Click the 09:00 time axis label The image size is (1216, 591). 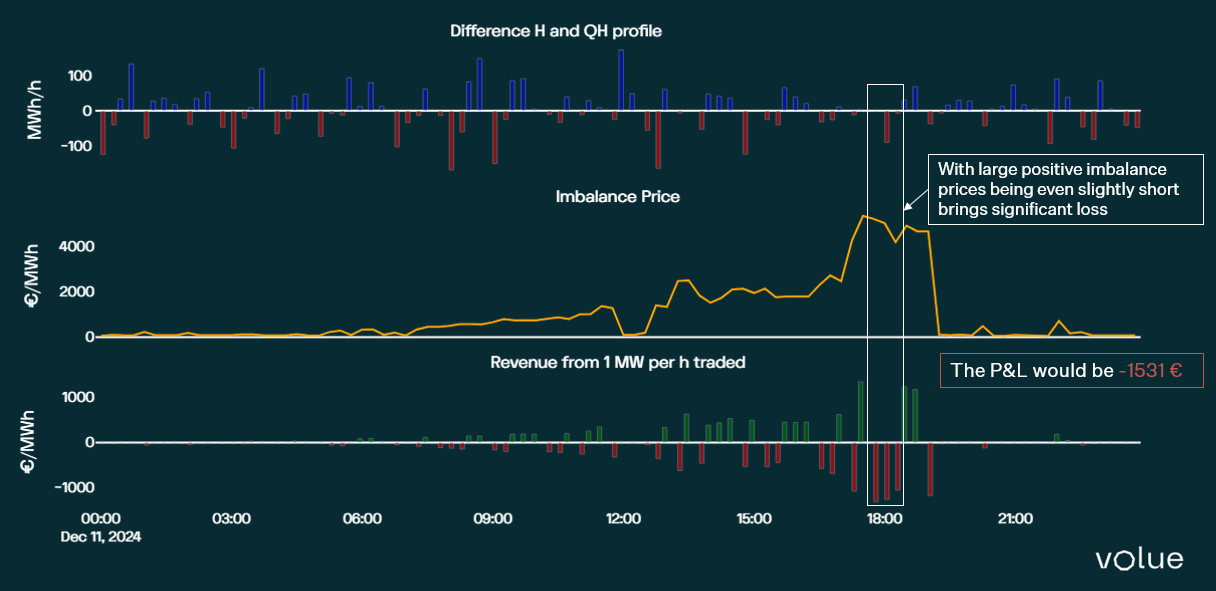(x=493, y=519)
